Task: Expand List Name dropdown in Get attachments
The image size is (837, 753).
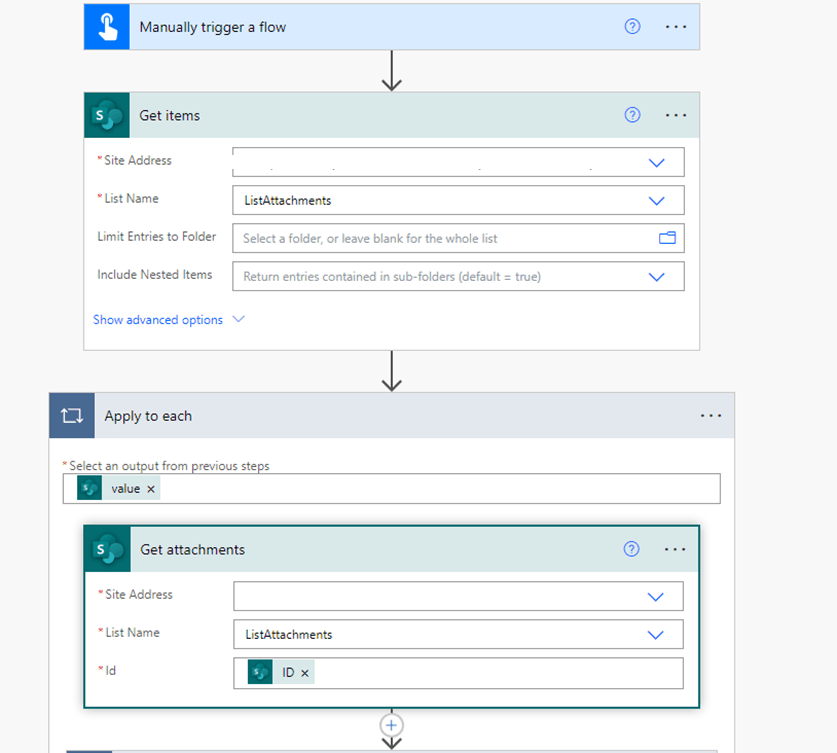Action: (656, 635)
